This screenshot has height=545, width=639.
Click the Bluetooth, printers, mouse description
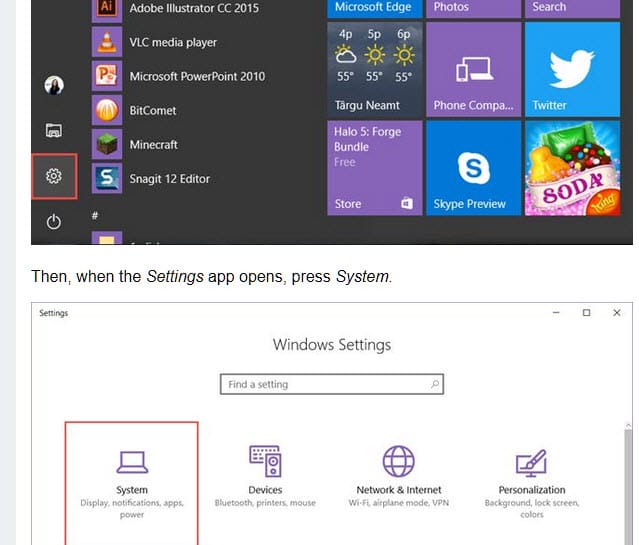pos(265,503)
